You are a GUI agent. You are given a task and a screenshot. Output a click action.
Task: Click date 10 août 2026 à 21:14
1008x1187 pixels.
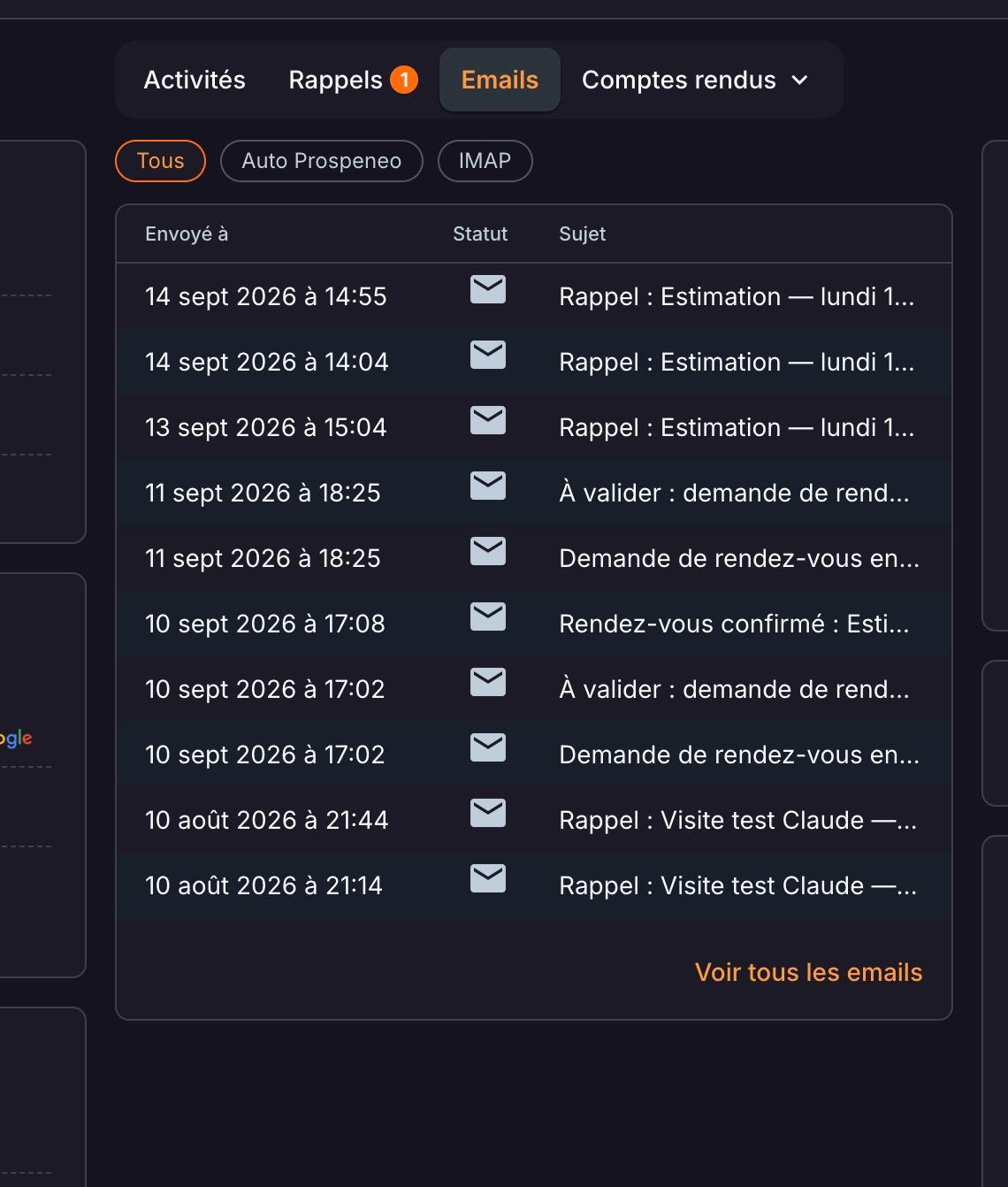coord(263,885)
